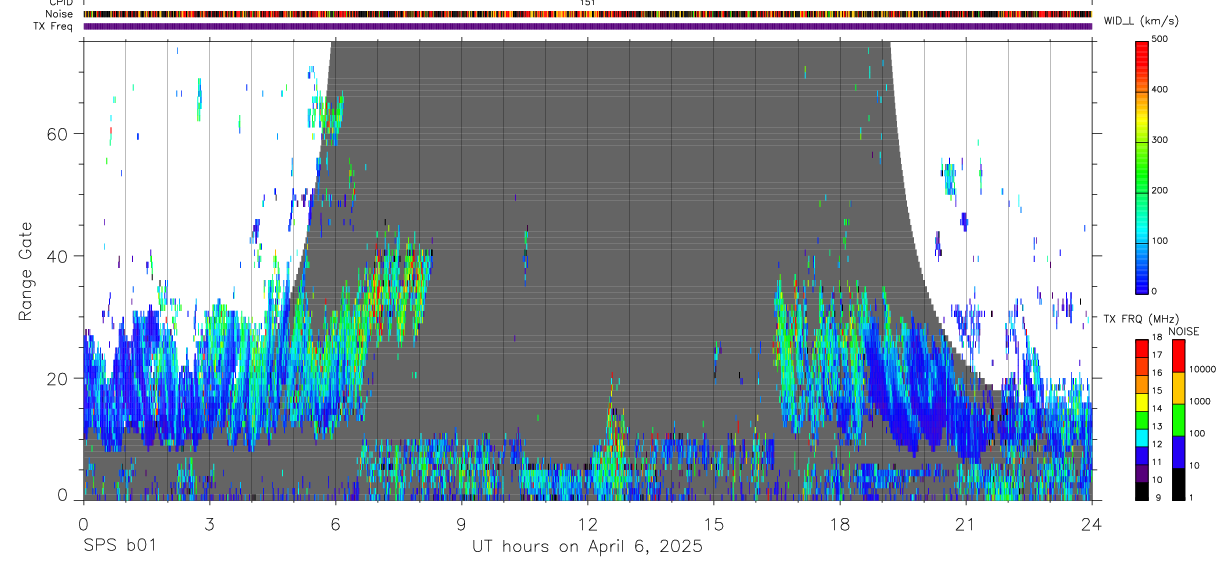This screenshot has height=567, width=1228.
Task: Click the '17' tick on the TX FRQ scale
Action: tap(1158, 355)
